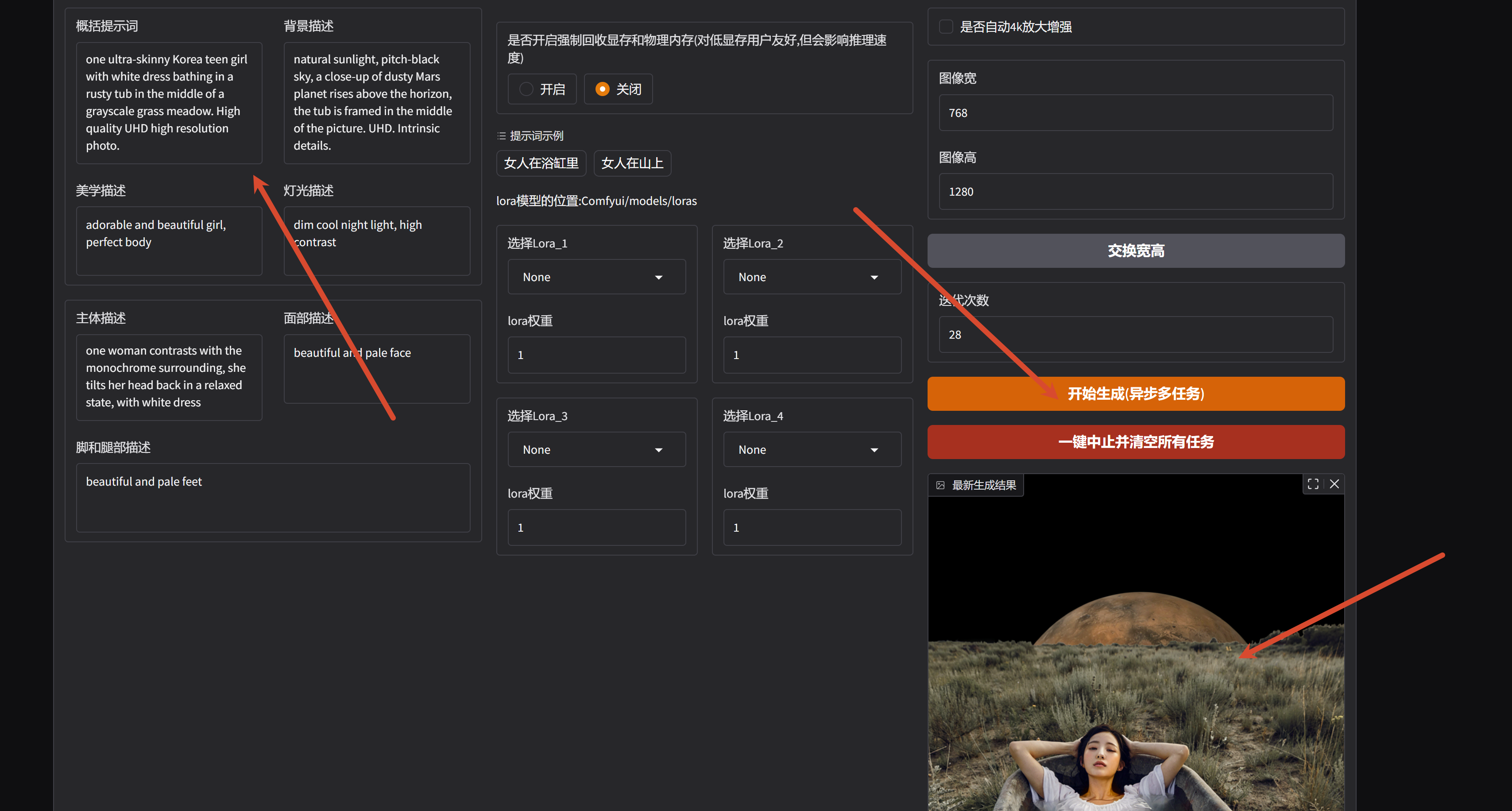Viewport: 1512px width, 811px height.
Task: Expand the 选择Lora_1 dropdown
Action: pos(596,277)
